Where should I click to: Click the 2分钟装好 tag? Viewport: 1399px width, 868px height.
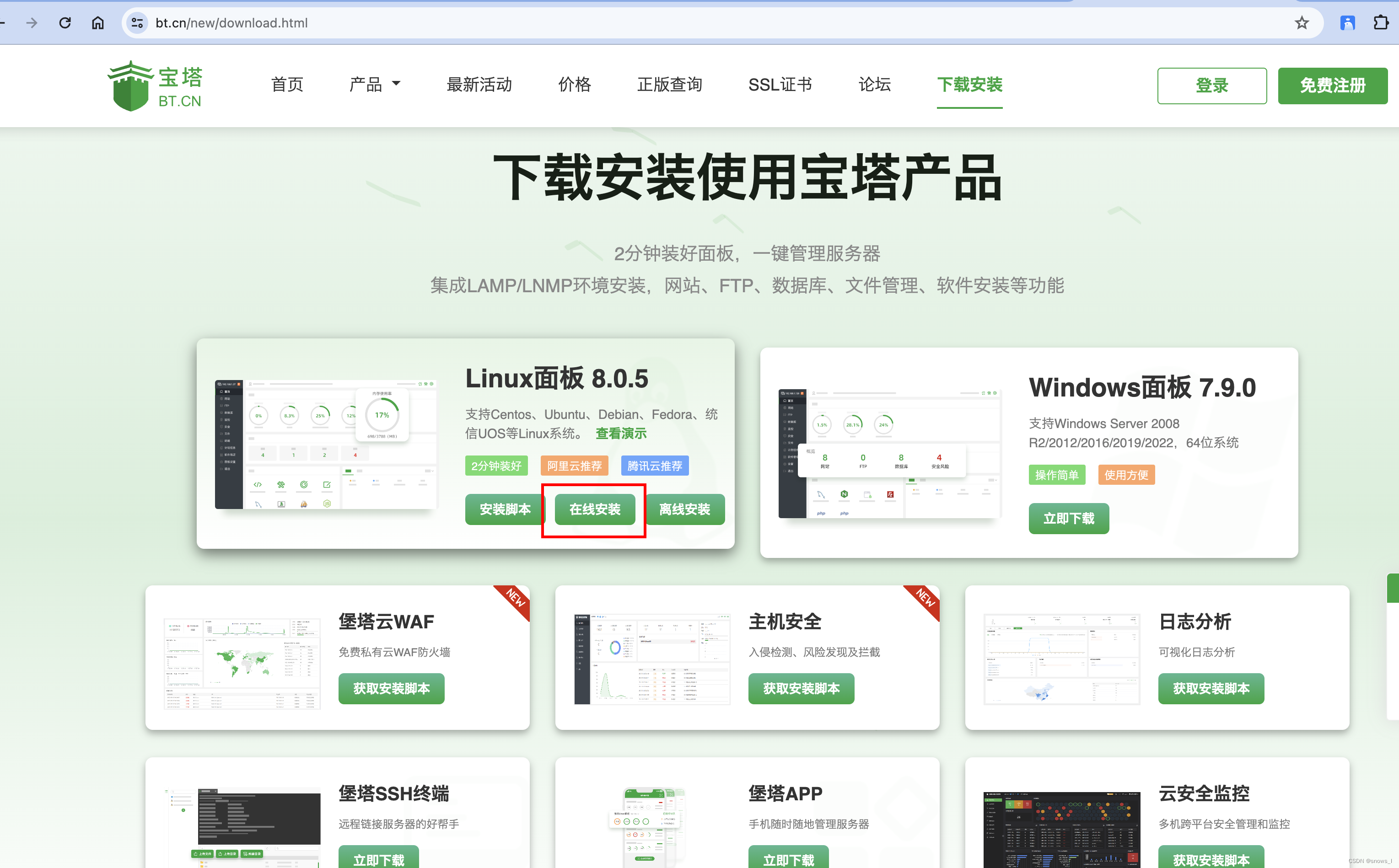tap(496, 466)
